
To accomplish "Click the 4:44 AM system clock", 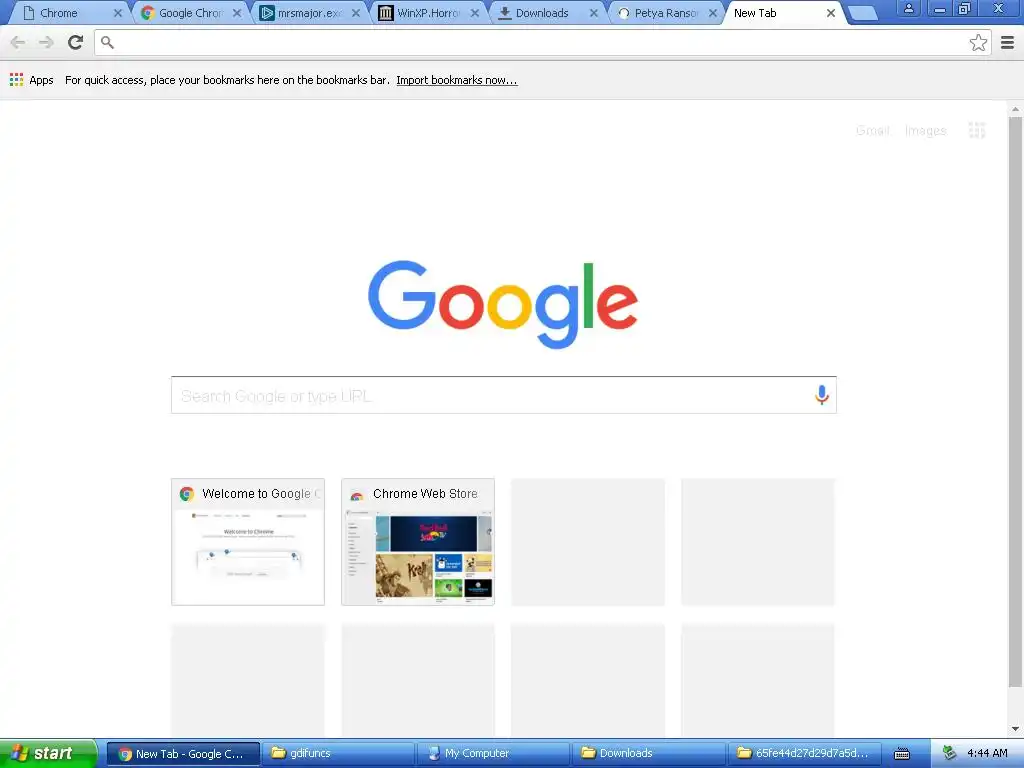I will [x=987, y=754].
